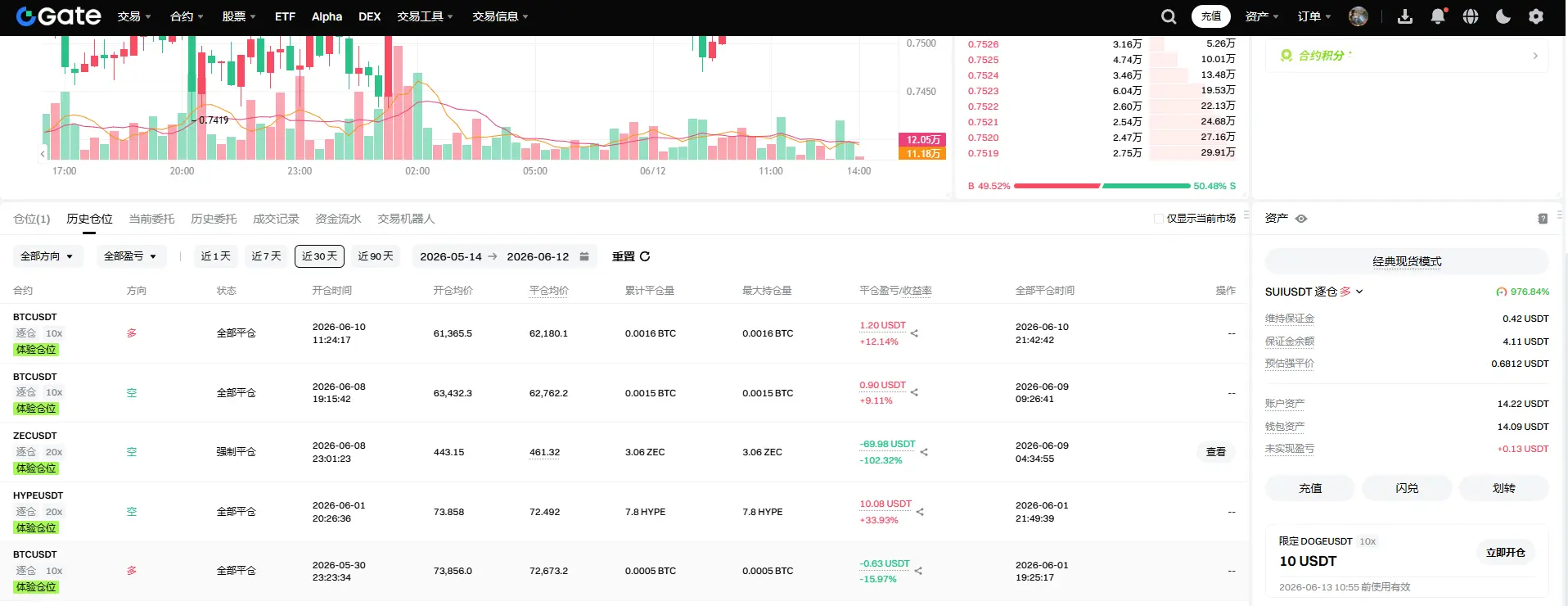Click the header 充值 button

click(1211, 16)
